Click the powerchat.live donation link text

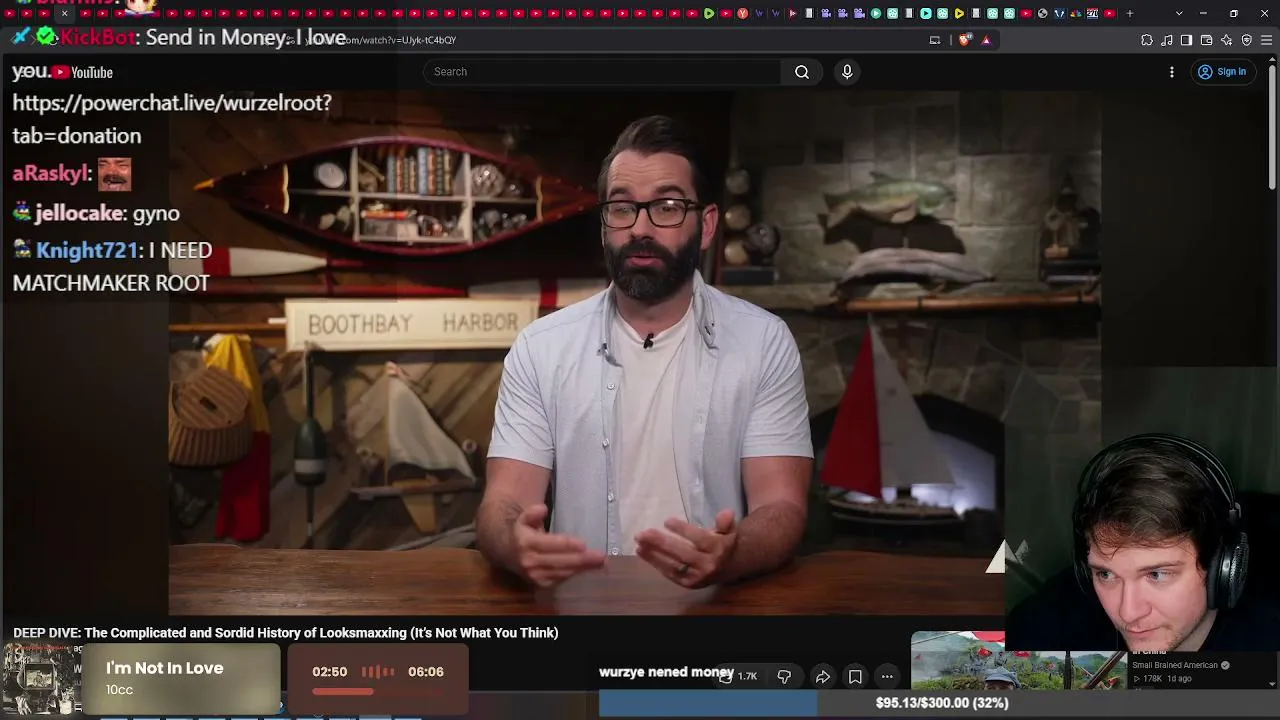click(172, 119)
